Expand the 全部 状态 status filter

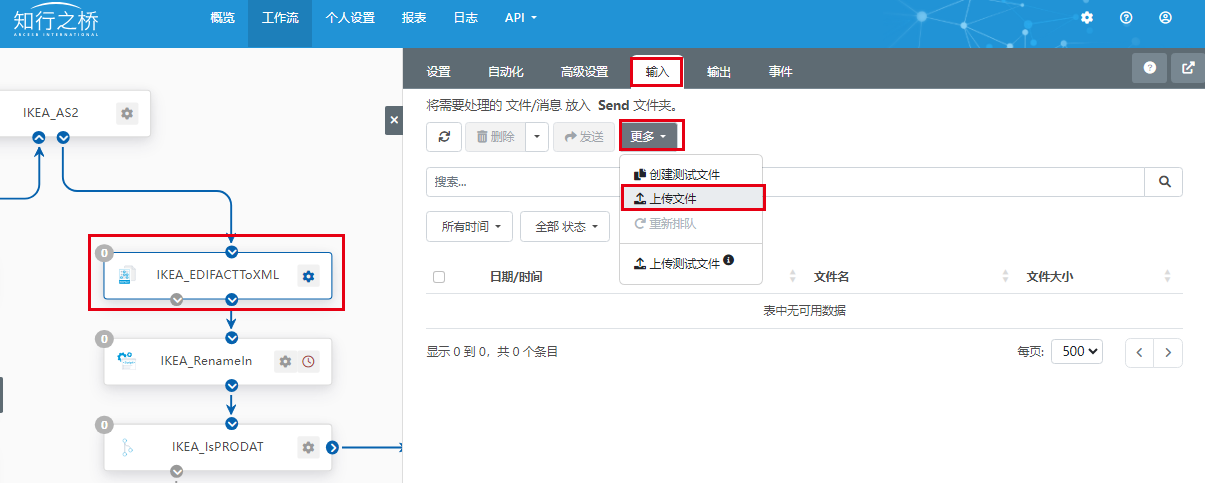point(566,227)
